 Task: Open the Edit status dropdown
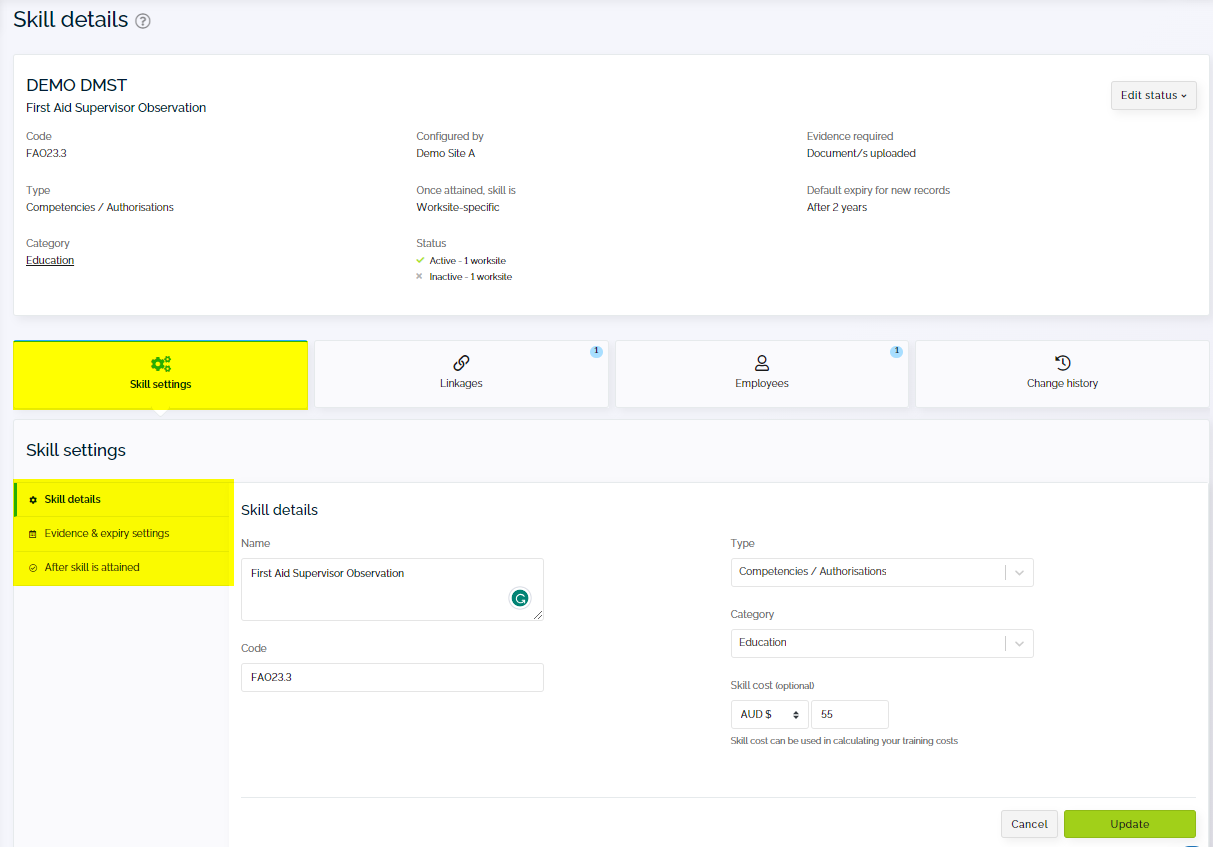[1153, 95]
